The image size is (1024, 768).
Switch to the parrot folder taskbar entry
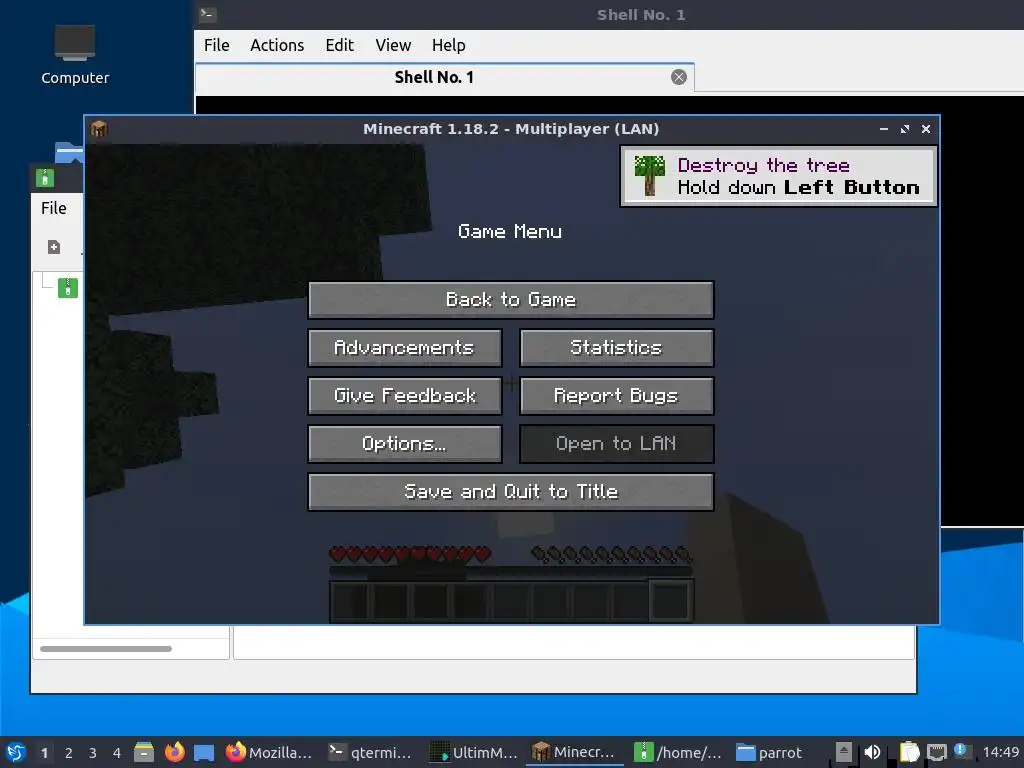pyautogui.click(x=769, y=752)
